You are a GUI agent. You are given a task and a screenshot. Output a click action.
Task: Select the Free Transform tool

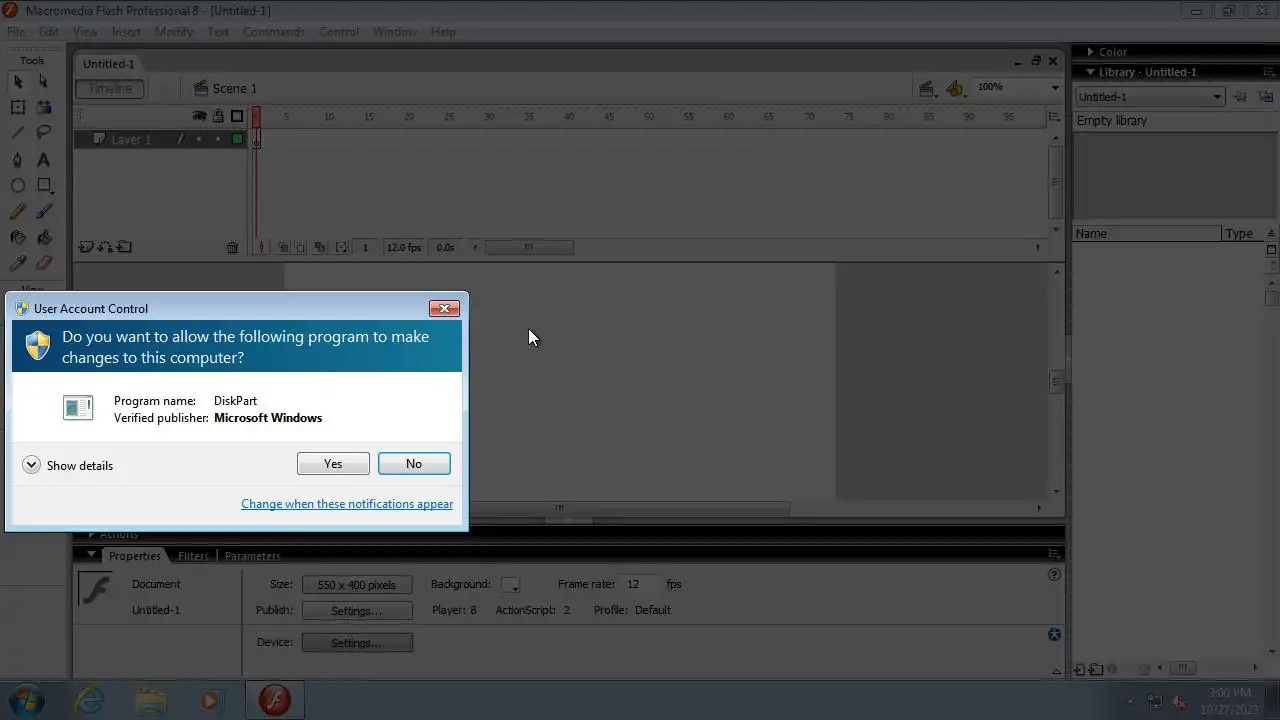click(x=18, y=107)
